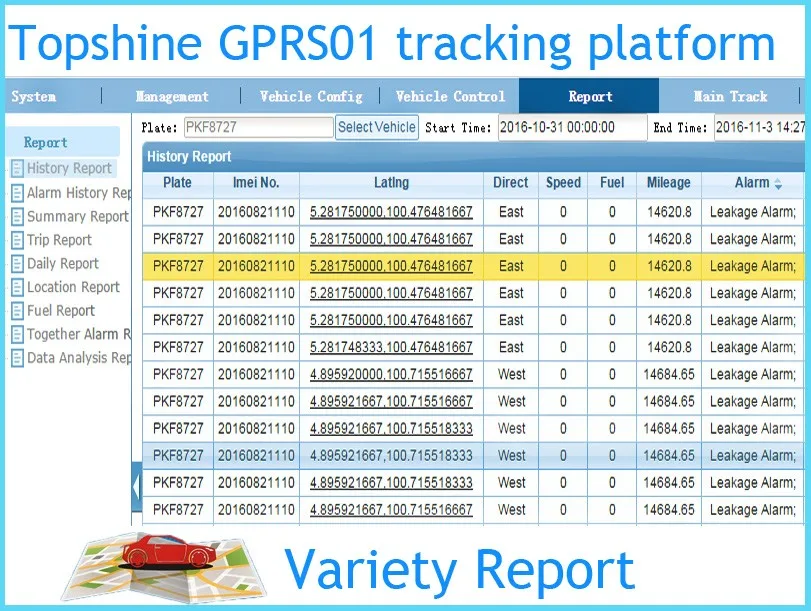The height and width of the screenshot is (611, 811).
Task: Click the Location Report sidebar icon
Action: coord(17,287)
